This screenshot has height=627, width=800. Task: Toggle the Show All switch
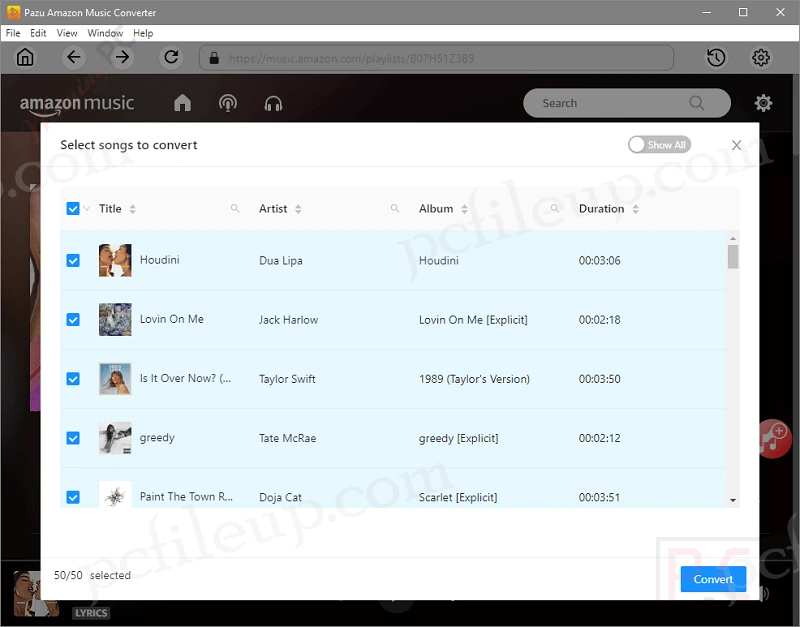point(659,145)
